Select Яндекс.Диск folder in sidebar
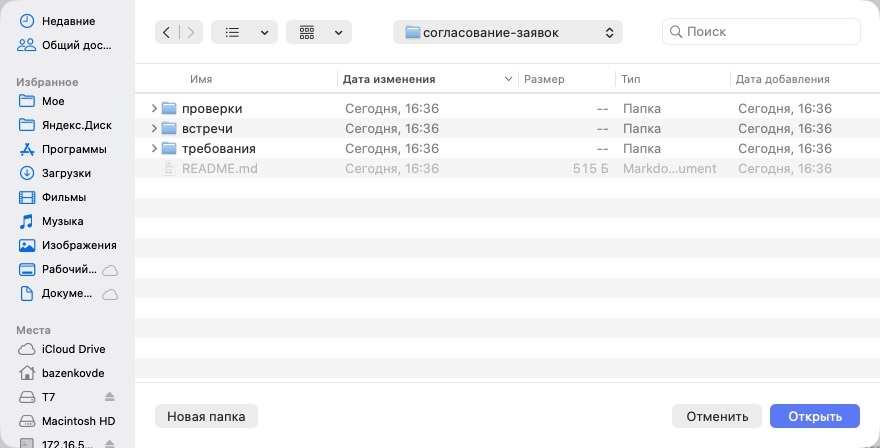The image size is (880, 448). coord(65,125)
